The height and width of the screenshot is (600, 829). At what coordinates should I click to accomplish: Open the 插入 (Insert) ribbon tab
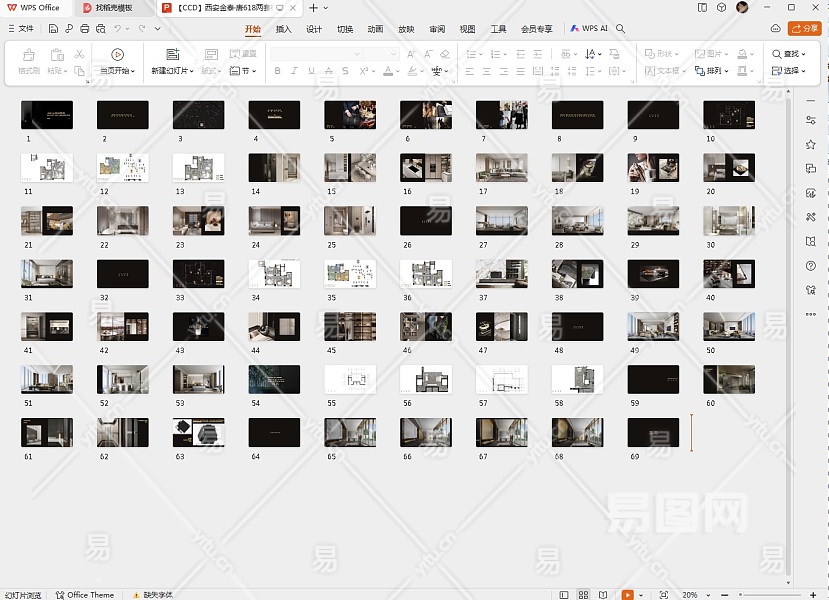click(284, 29)
